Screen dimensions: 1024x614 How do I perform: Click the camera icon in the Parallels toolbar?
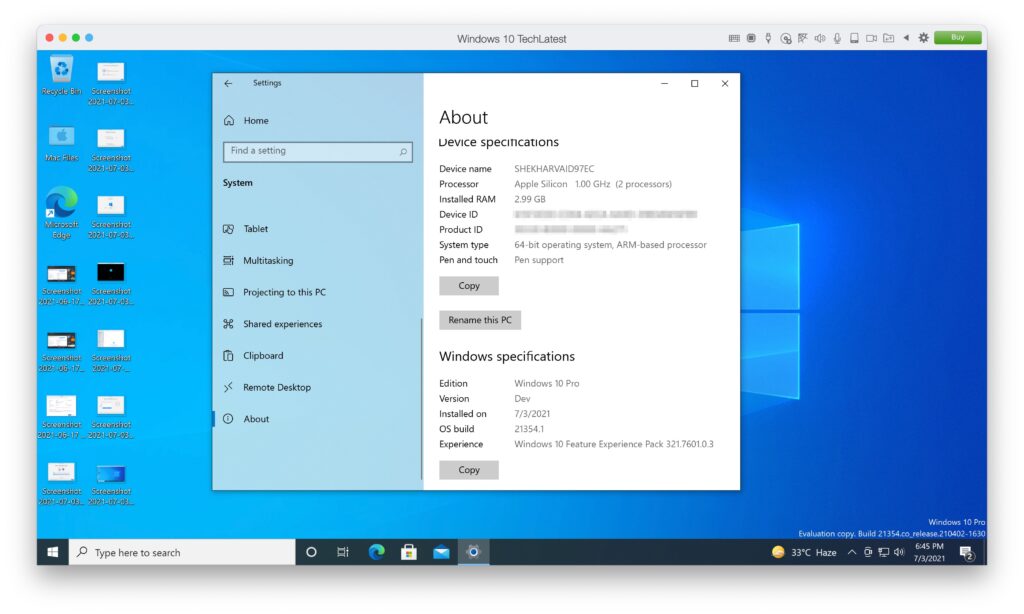click(870, 37)
